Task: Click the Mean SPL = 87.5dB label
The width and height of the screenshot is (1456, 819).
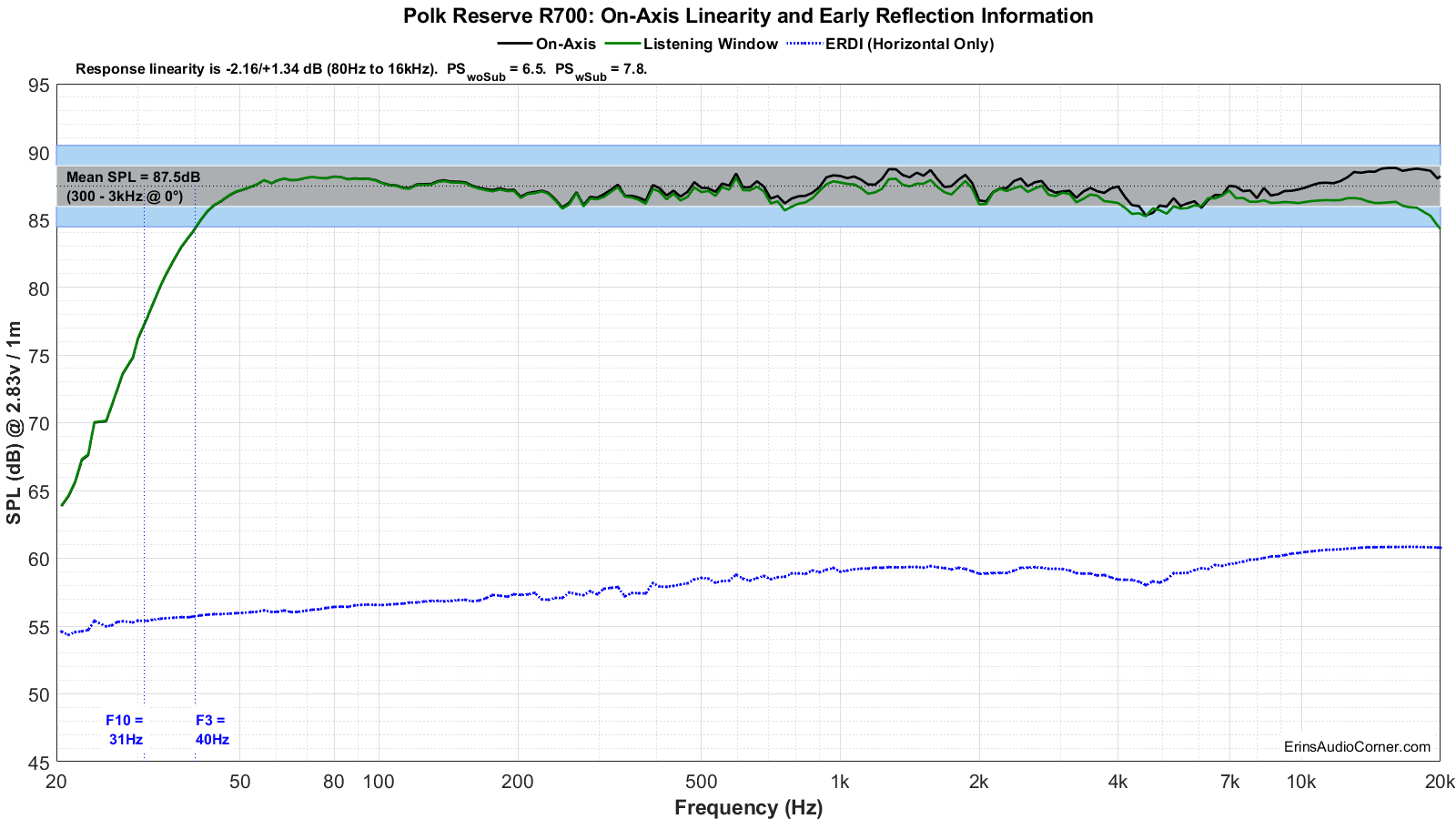Action: (134, 177)
